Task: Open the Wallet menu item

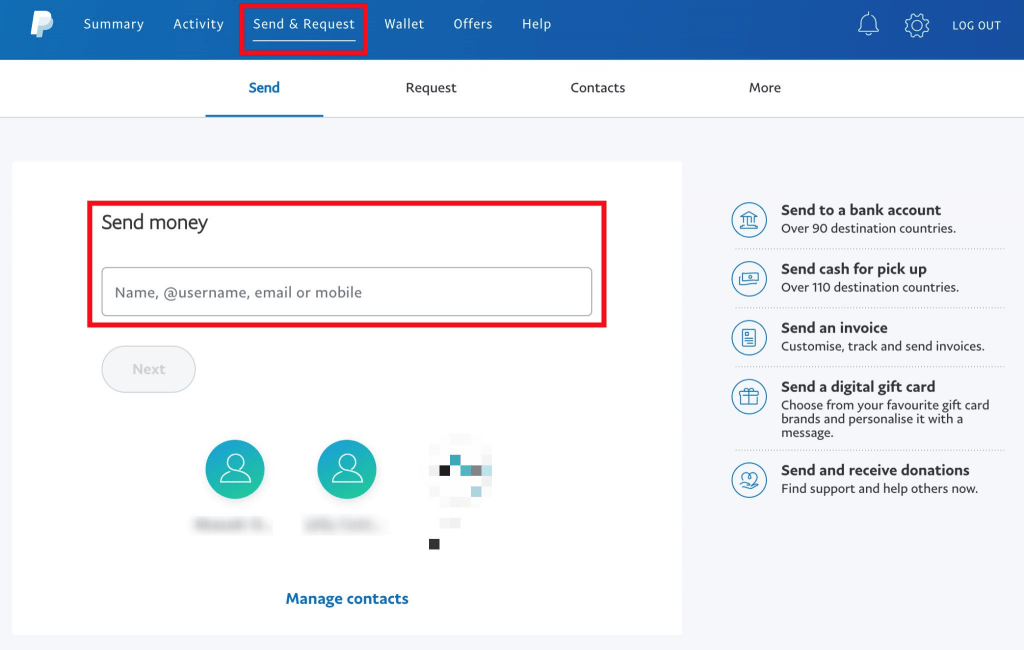Action: pyautogui.click(x=404, y=24)
